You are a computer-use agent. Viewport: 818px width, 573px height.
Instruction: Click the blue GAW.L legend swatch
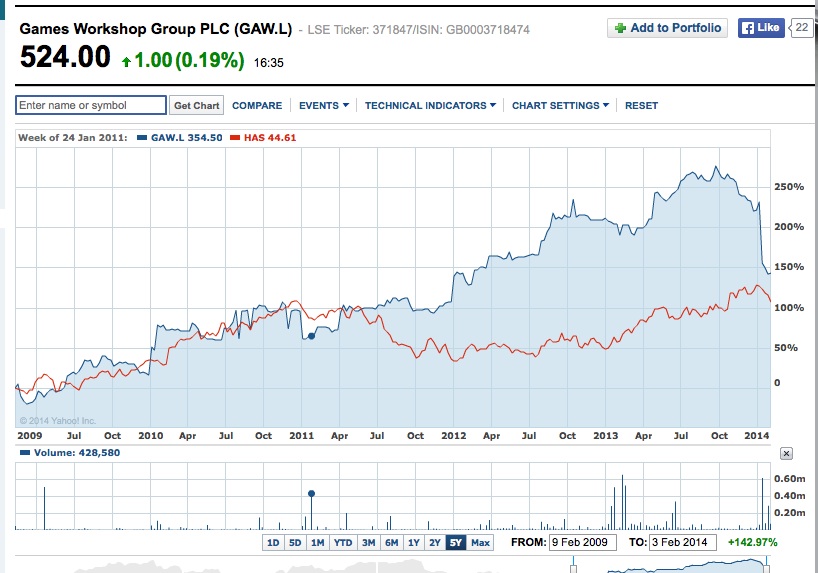[x=141, y=137]
